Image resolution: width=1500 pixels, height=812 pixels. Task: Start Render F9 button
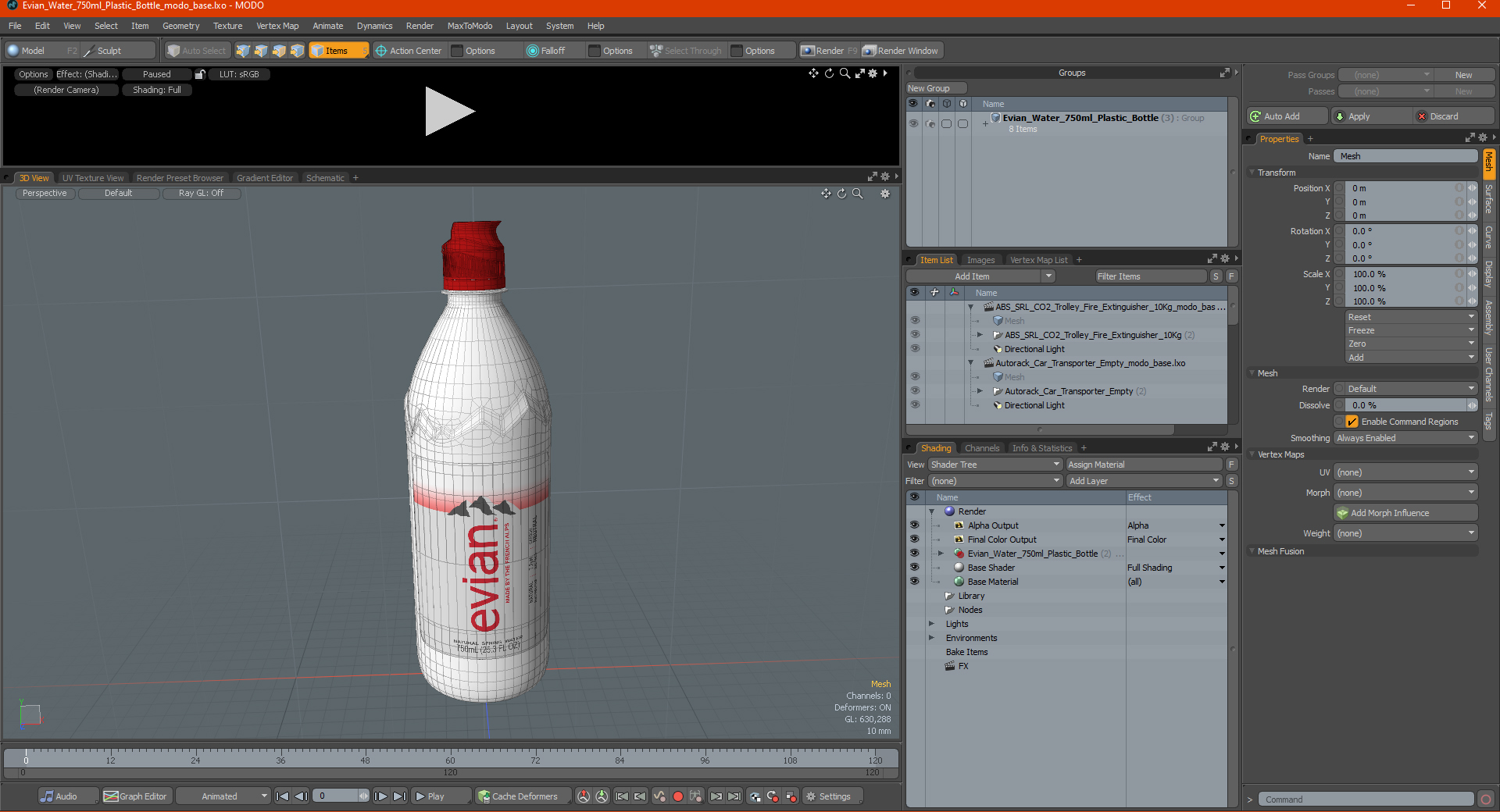pyautogui.click(x=829, y=51)
